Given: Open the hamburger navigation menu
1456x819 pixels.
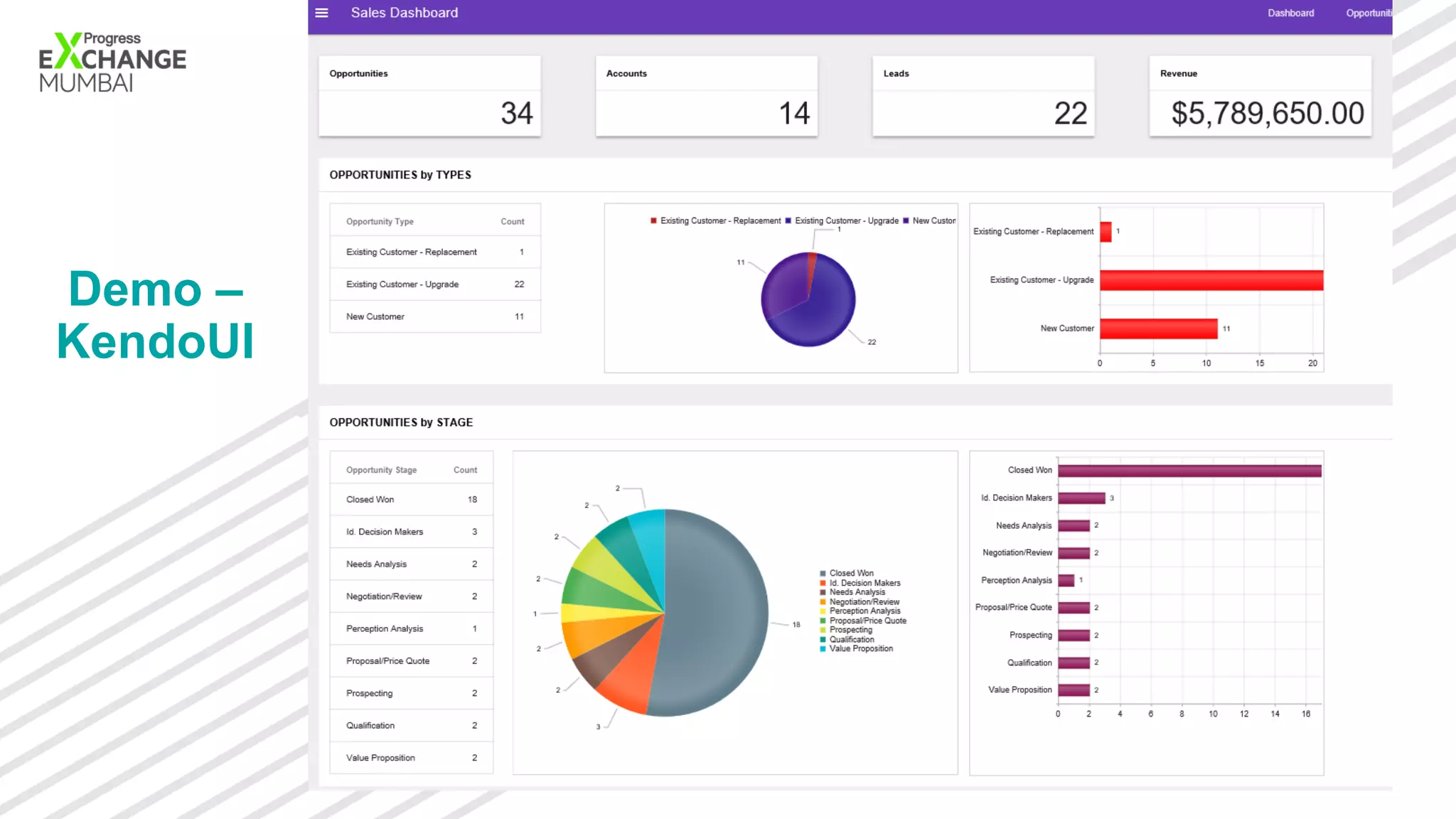Looking at the screenshot, I should pyautogui.click(x=321, y=13).
